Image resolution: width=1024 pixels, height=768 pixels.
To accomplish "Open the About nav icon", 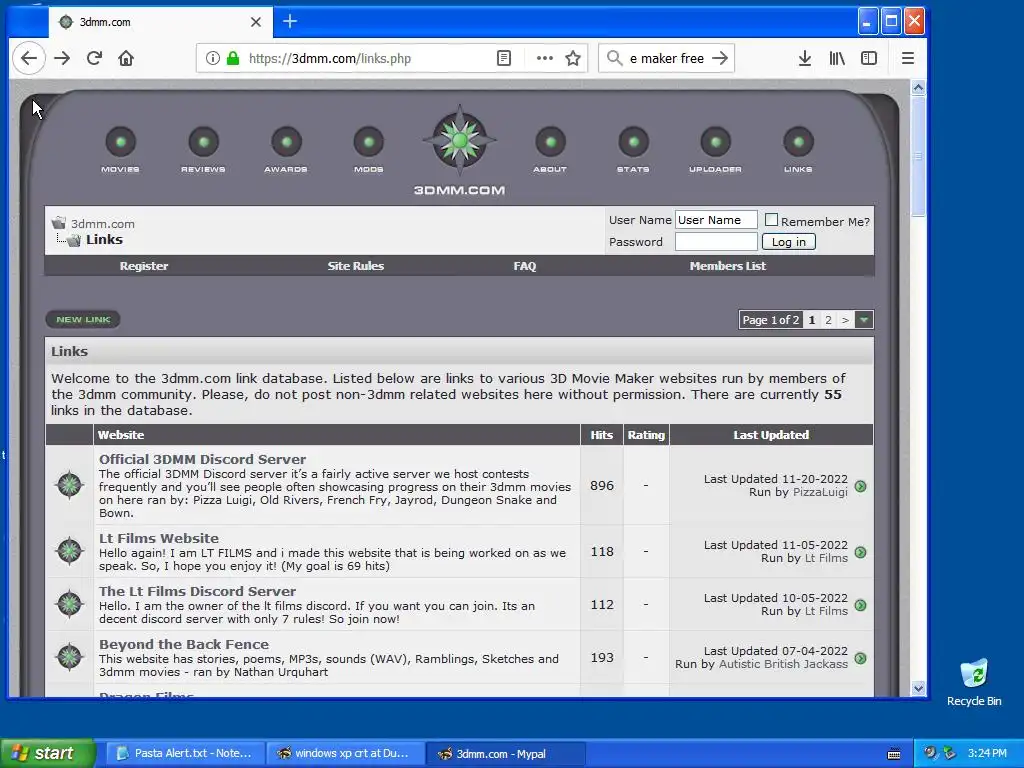I will [551, 142].
